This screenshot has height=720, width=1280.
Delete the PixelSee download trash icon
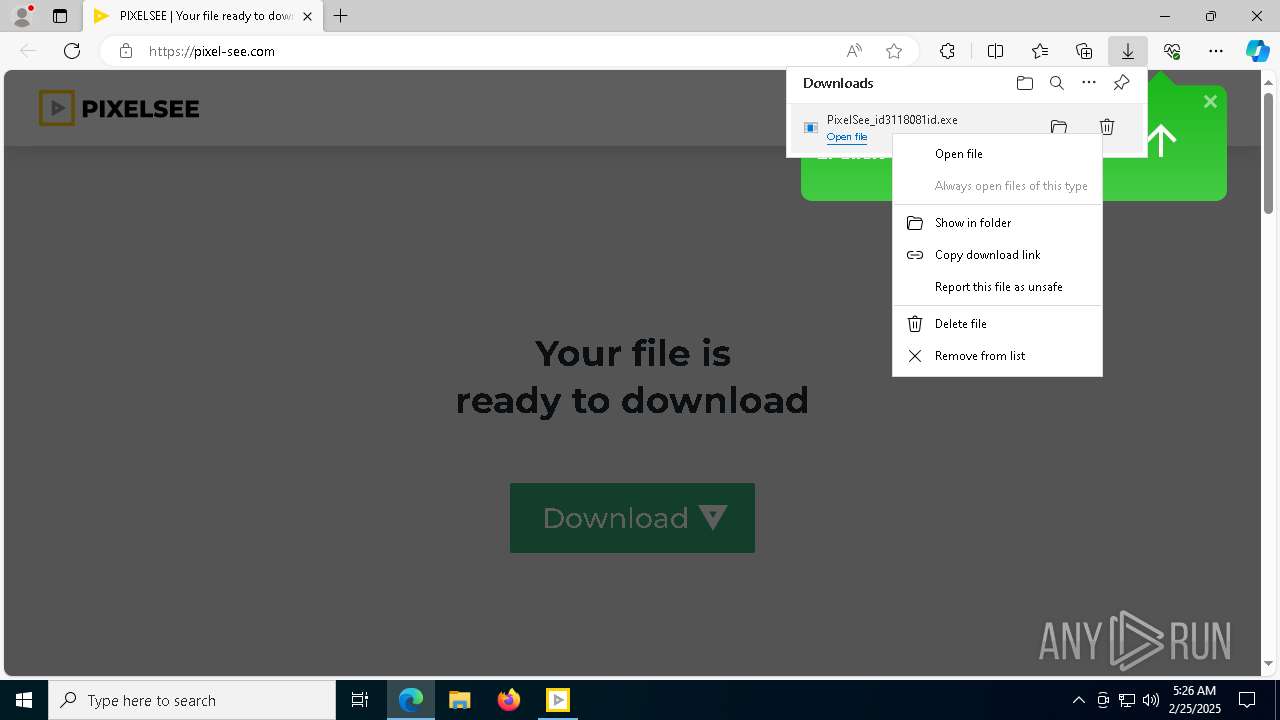pos(1106,126)
